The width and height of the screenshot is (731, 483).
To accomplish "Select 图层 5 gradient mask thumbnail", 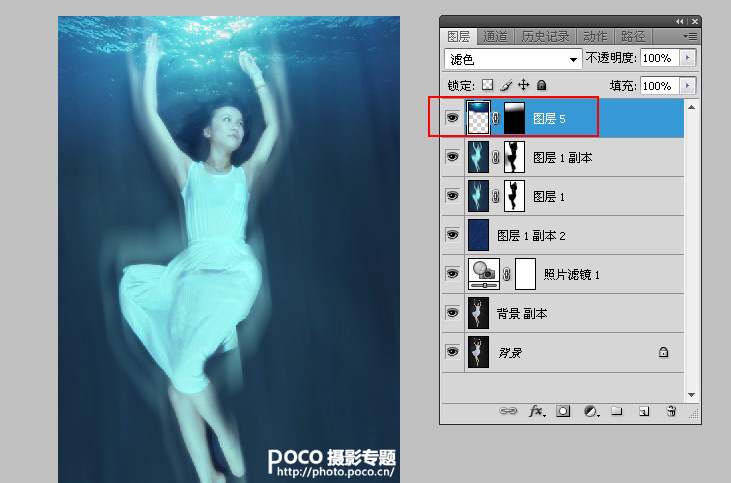I will pyautogui.click(x=514, y=118).
